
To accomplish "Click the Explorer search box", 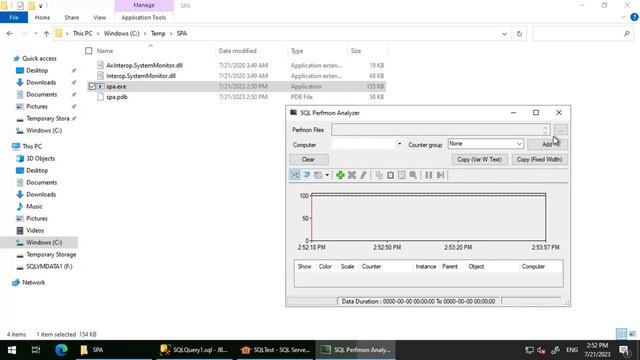I will point(583,33).
